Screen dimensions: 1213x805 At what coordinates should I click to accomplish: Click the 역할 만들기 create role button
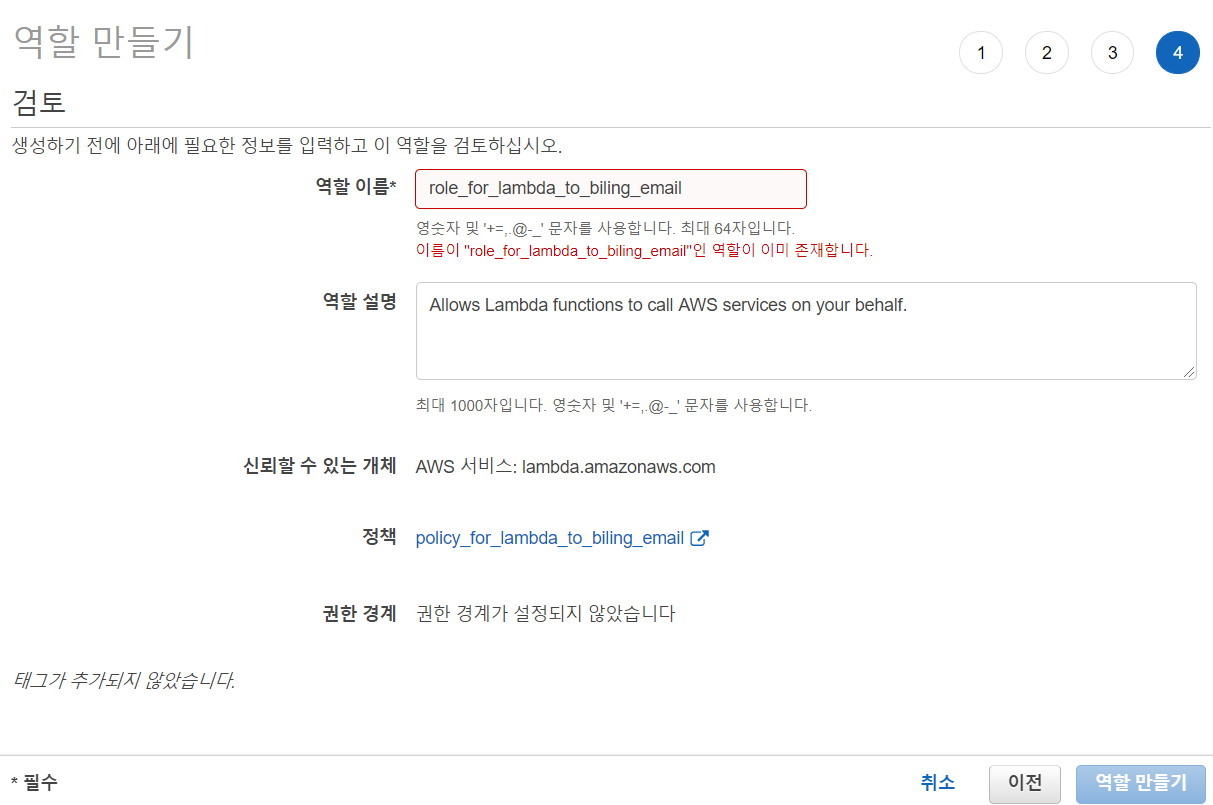(x=1141, y=783)
